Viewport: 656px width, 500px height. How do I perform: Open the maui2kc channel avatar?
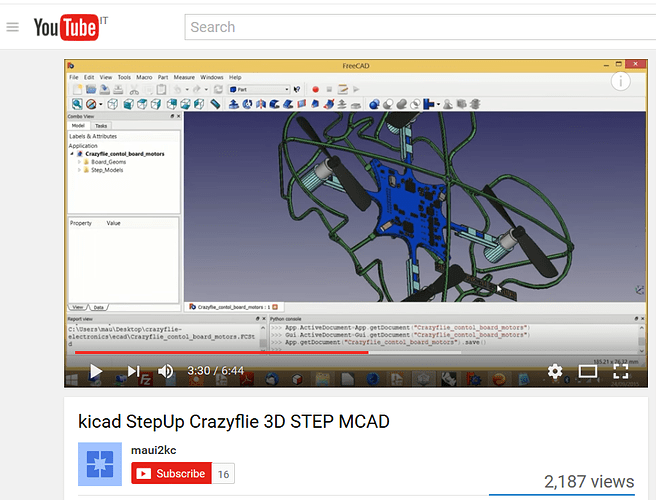click(x=100, y=464)
